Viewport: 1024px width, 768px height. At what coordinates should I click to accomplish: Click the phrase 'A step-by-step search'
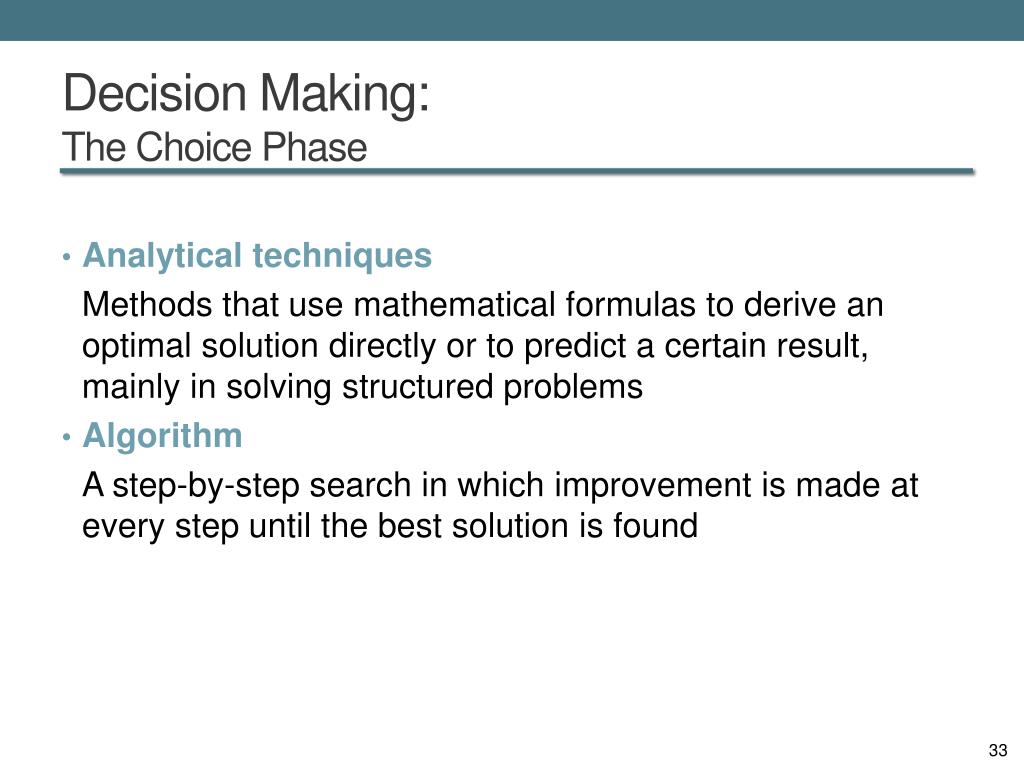[x=248, y=486]
